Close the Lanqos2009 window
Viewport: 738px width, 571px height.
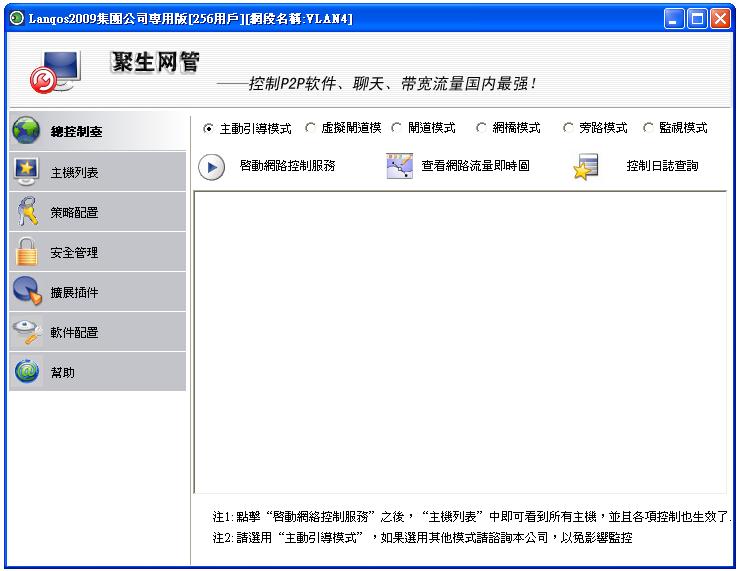coord(720,19)
